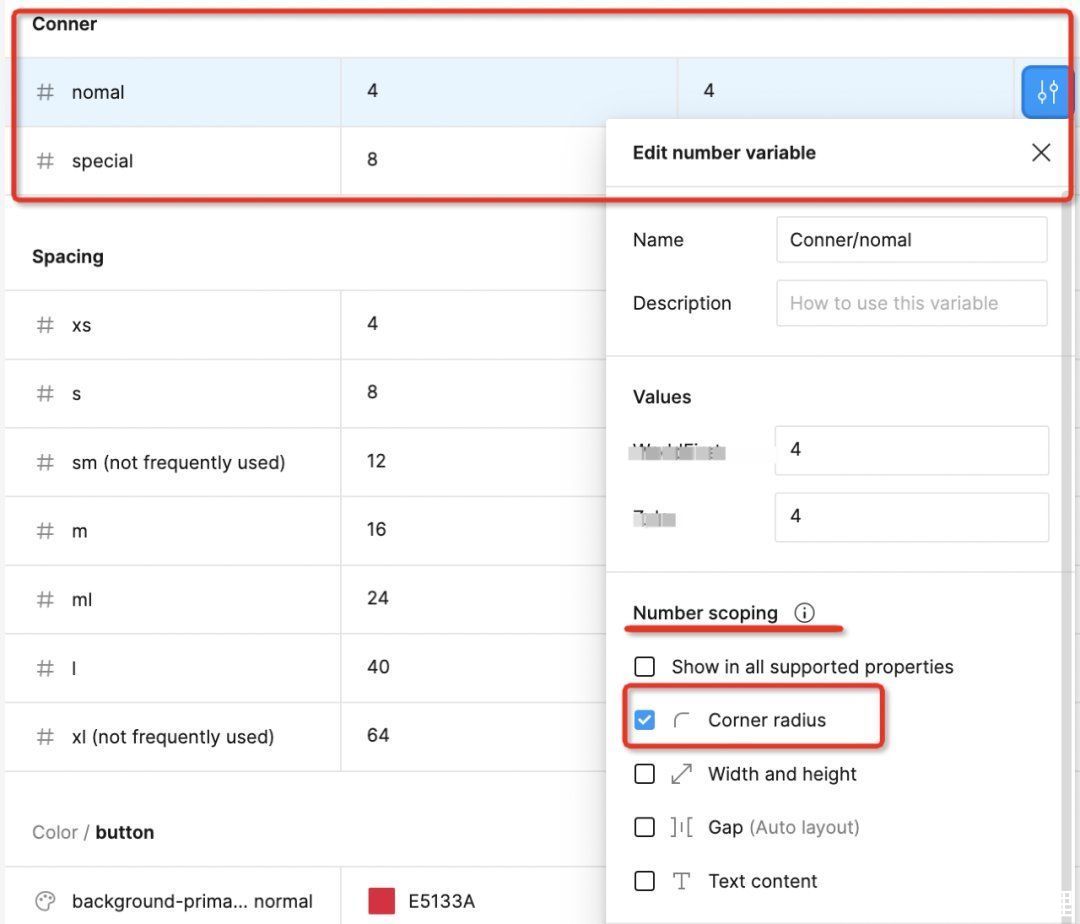Click hash icon beside sm variable
Screen dimensions: 1080x924
[x=45, y=462]
